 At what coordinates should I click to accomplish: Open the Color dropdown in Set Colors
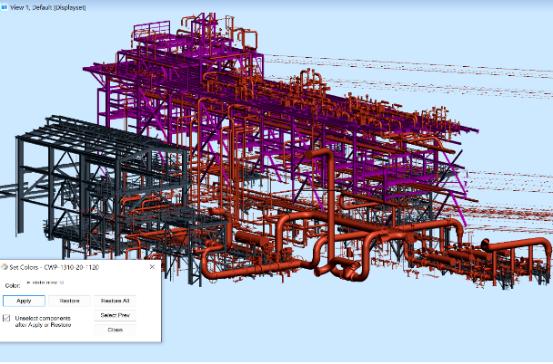click(x=46, y=283)
